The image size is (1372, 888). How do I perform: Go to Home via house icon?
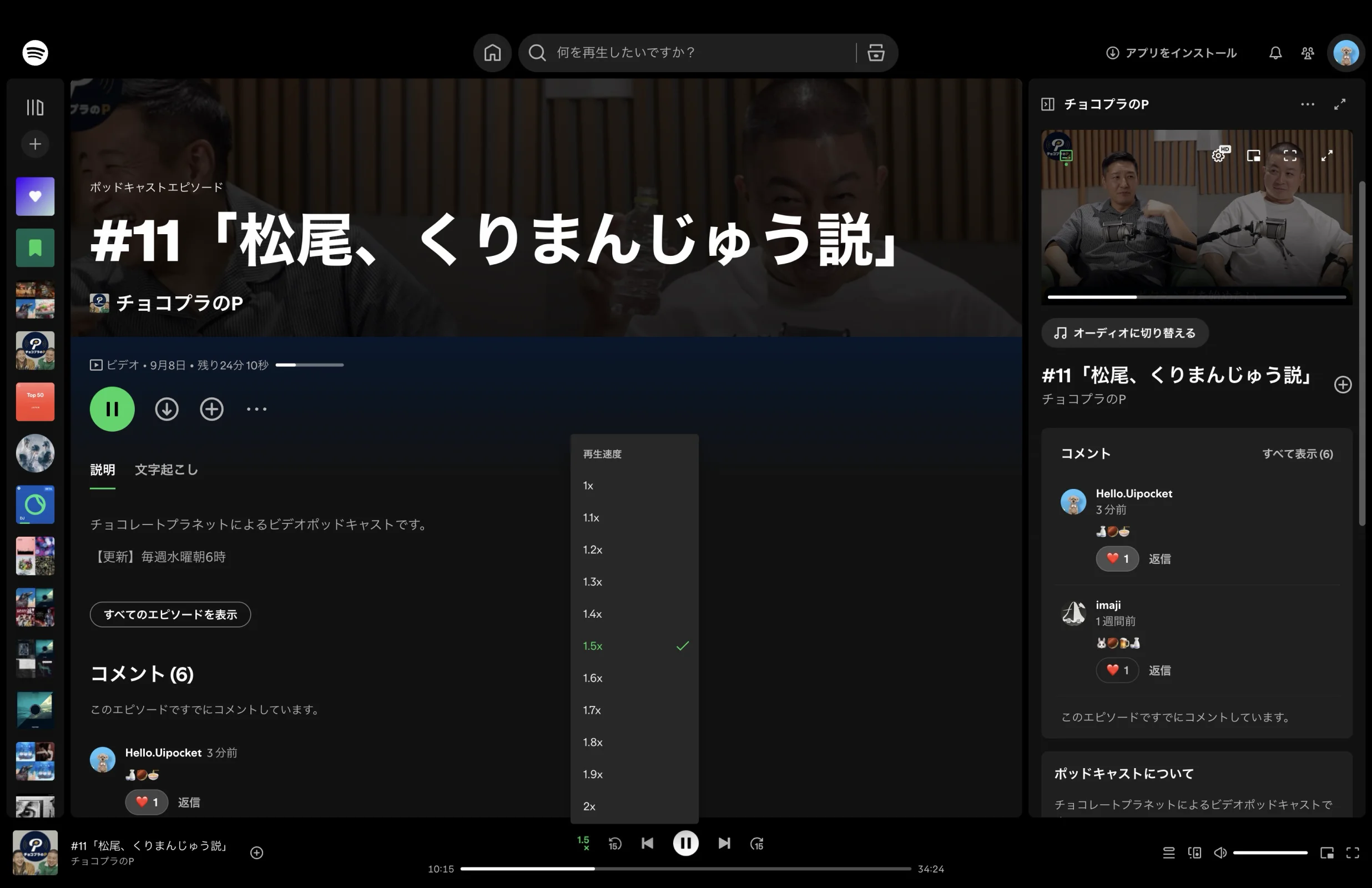click(x=492, y=53)
